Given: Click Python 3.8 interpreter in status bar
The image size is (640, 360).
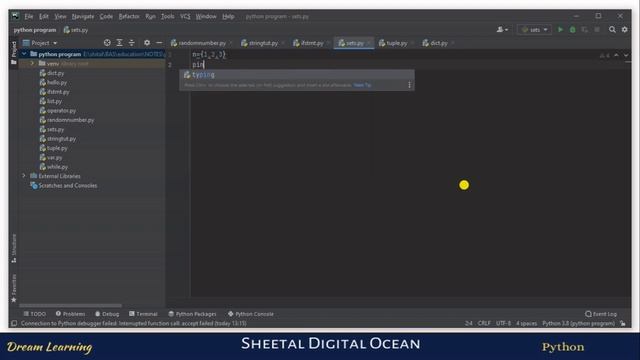Looking at the screenshot, I should [578, 323].
